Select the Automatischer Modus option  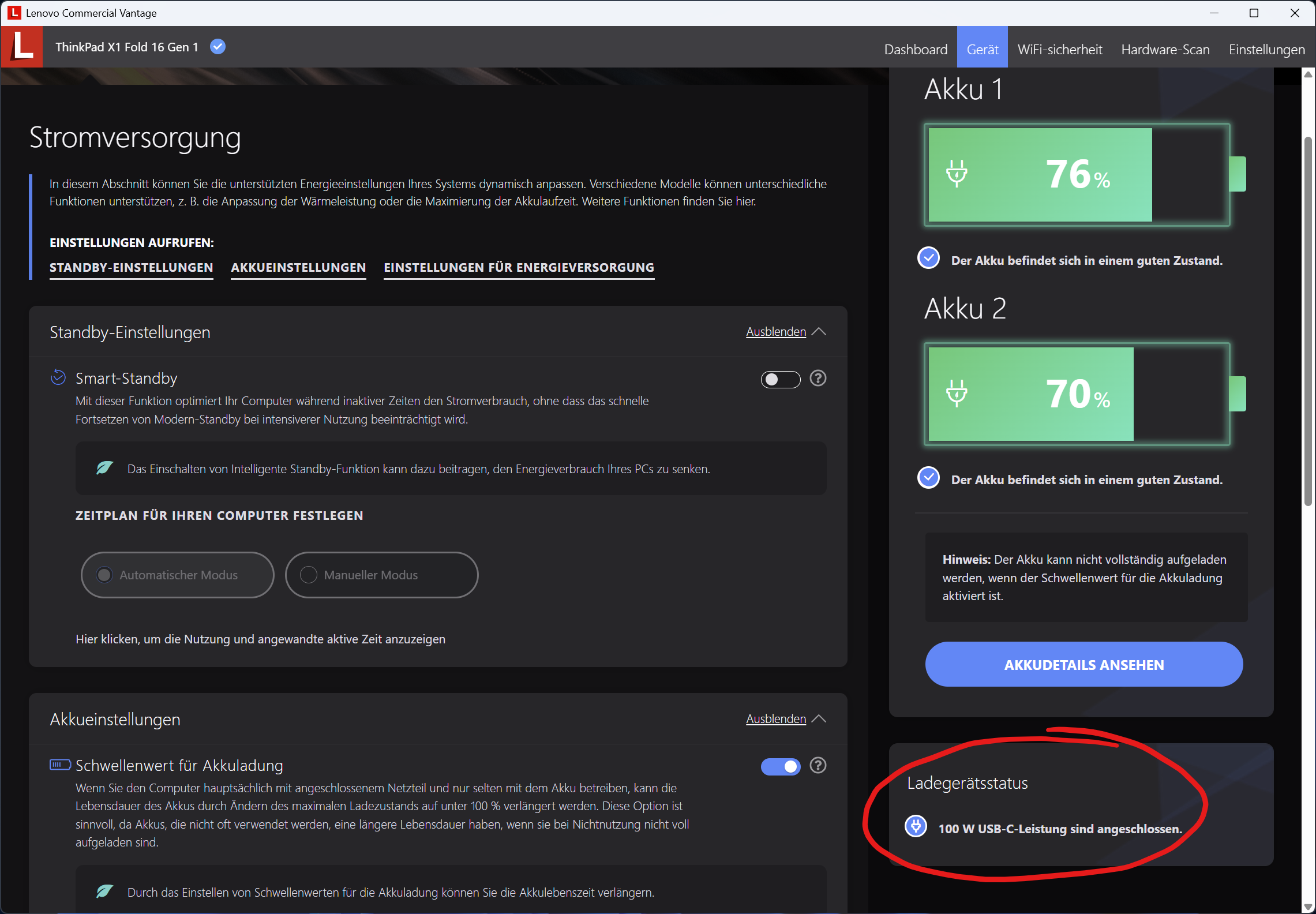tap(104, 575)
